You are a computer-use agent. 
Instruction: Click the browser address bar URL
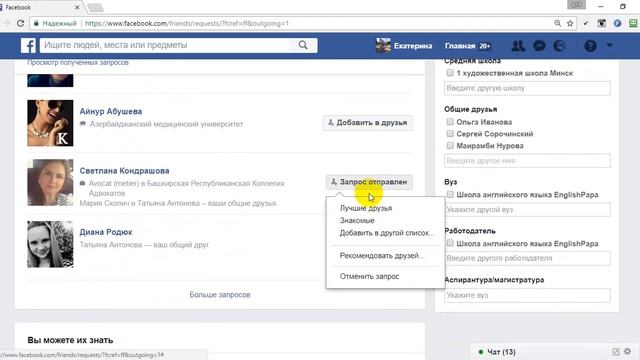187,23
